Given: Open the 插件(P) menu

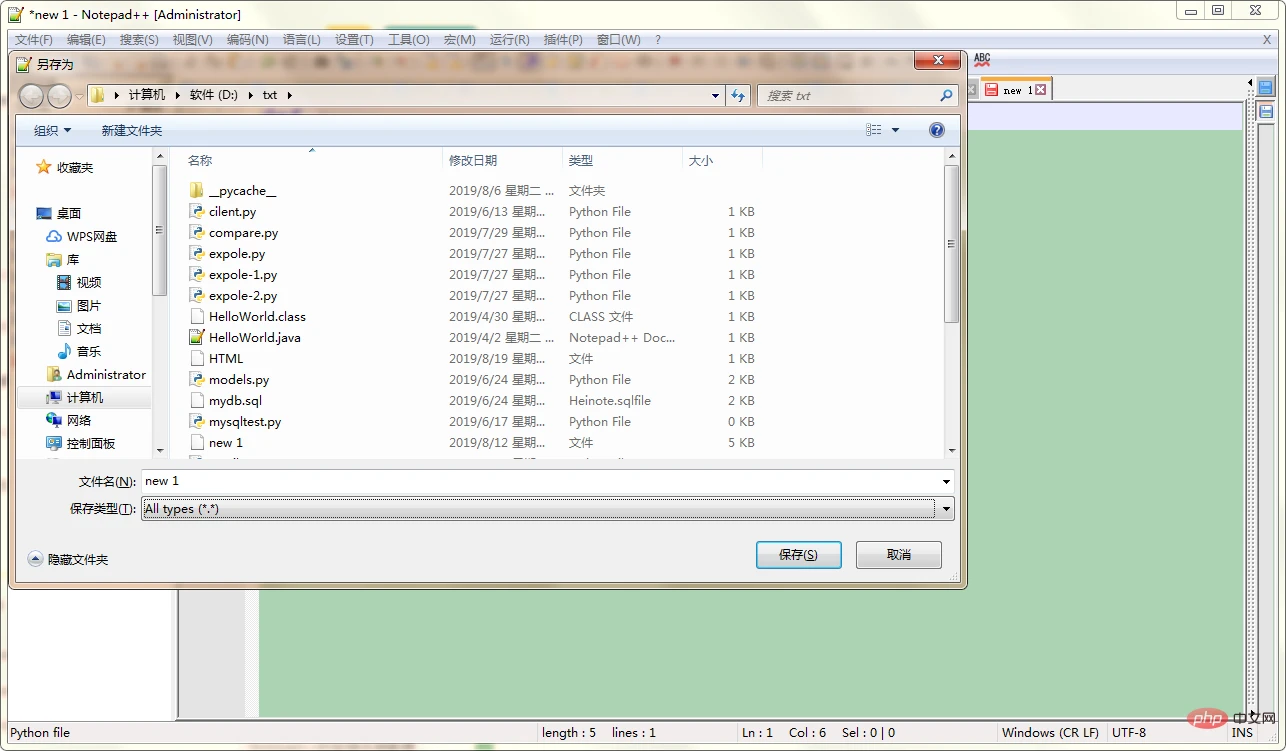Looking at the screenshot, I should pyautogui.click(x=562, y=40).
